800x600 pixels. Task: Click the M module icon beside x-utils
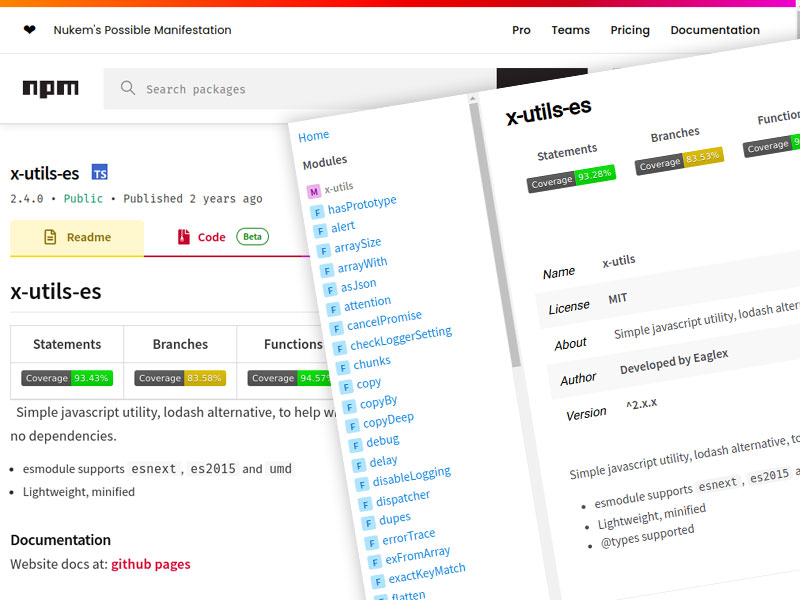pos(314,190)
